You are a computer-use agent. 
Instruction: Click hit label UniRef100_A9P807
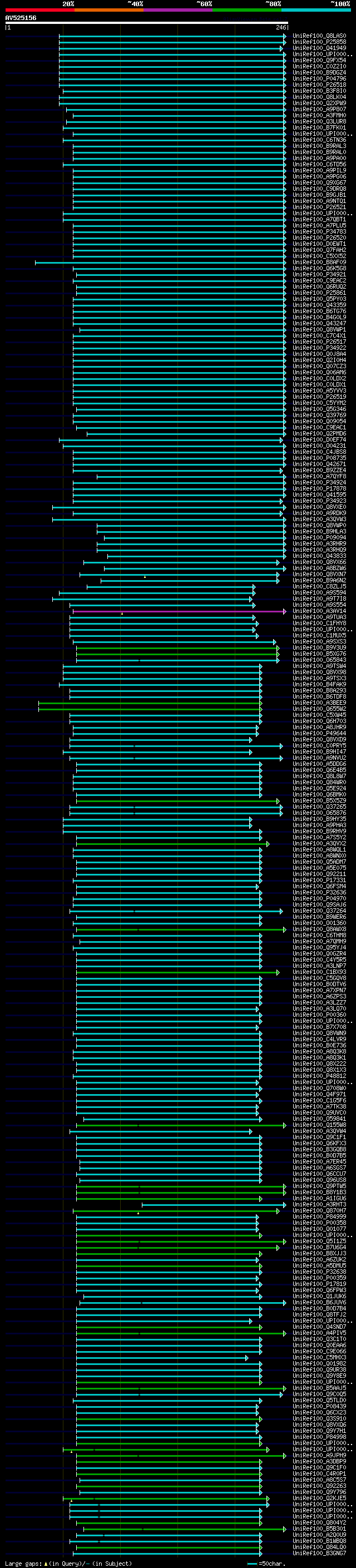coord(319,110)
